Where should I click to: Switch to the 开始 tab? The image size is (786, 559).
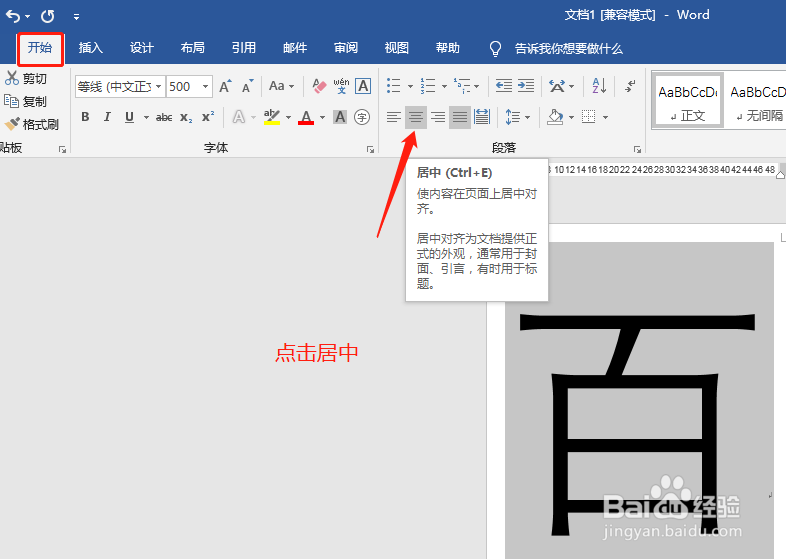coord(40,48)
